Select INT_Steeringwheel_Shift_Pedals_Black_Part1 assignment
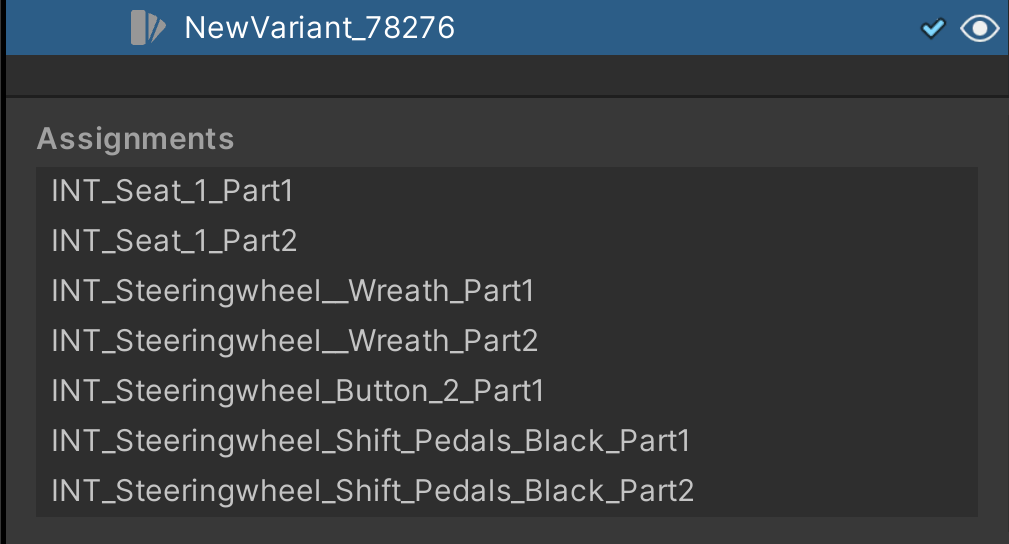This screenshot has width=1009, height=544. 370,441
